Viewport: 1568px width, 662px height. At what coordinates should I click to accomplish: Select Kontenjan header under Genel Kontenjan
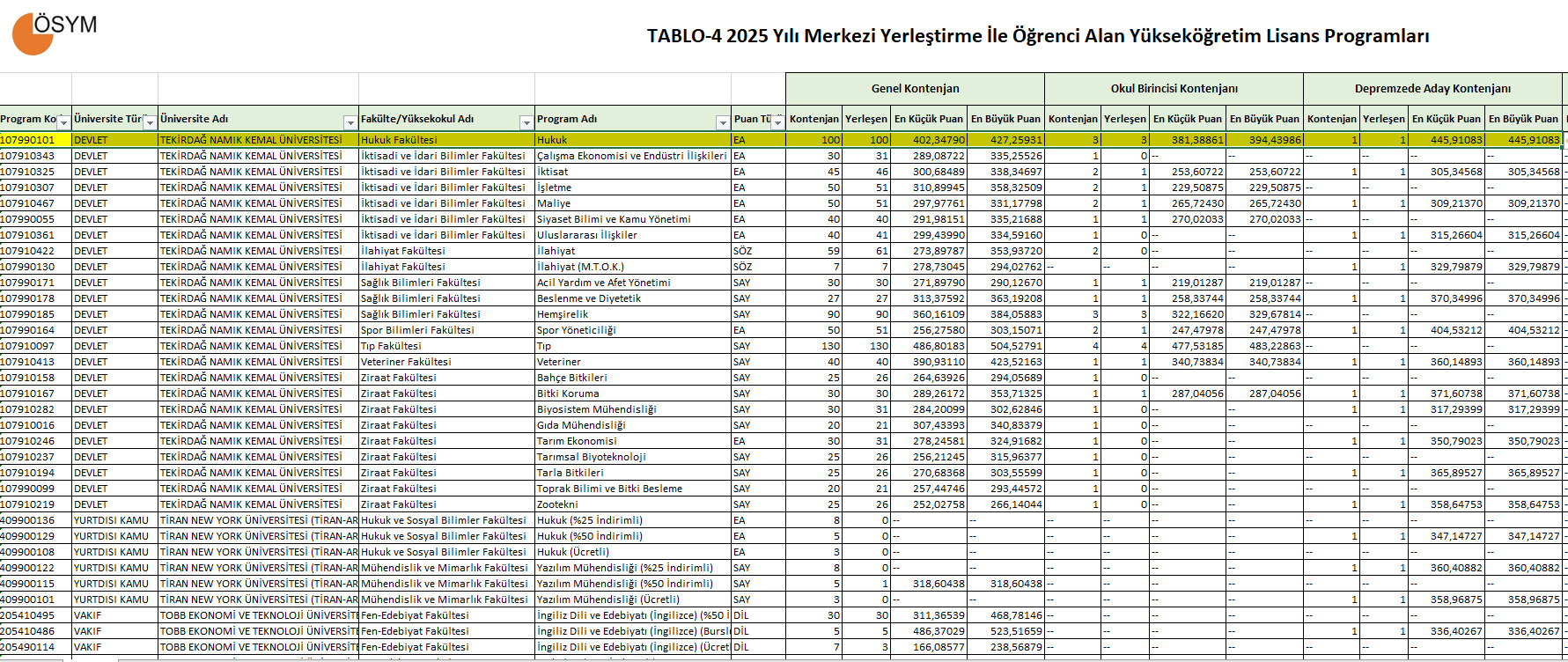pyautogui.click(x=813, y=119)
